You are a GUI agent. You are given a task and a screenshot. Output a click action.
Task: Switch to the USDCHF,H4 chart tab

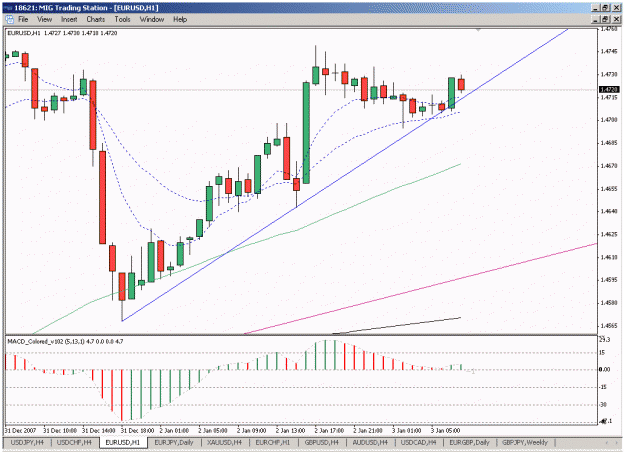[x=74, y=442]
